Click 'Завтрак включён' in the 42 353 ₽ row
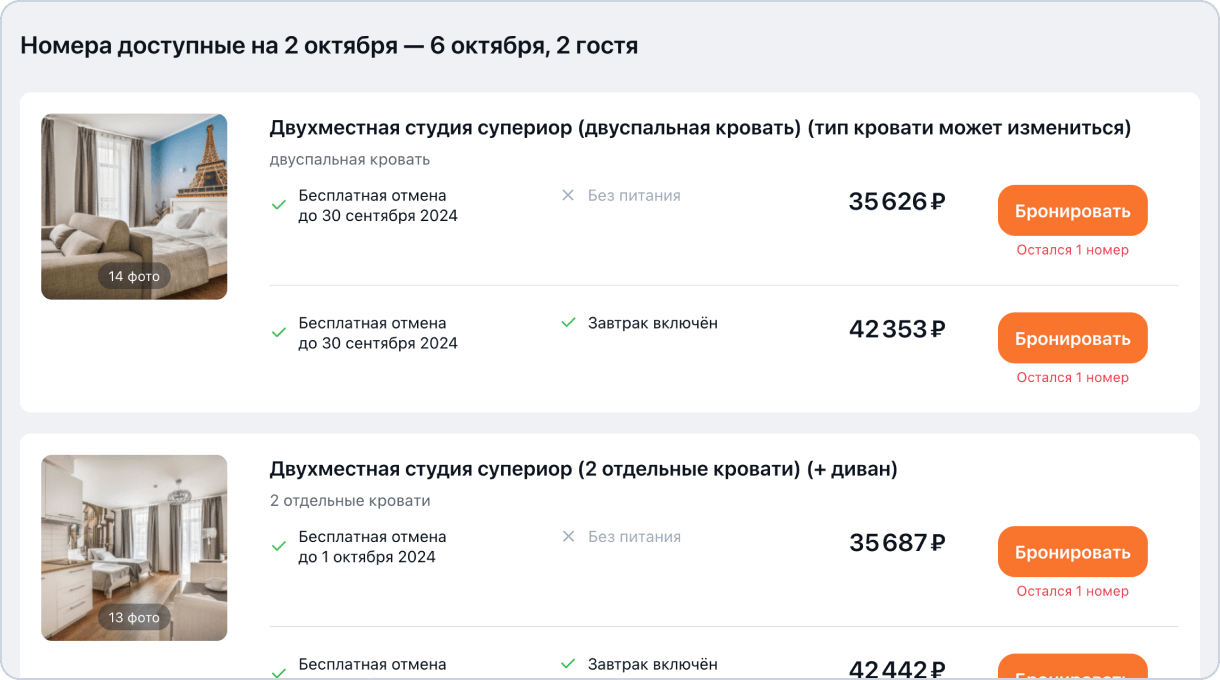Image resolution: width=1220 pixels, height=680 pixels. [653, 323]
